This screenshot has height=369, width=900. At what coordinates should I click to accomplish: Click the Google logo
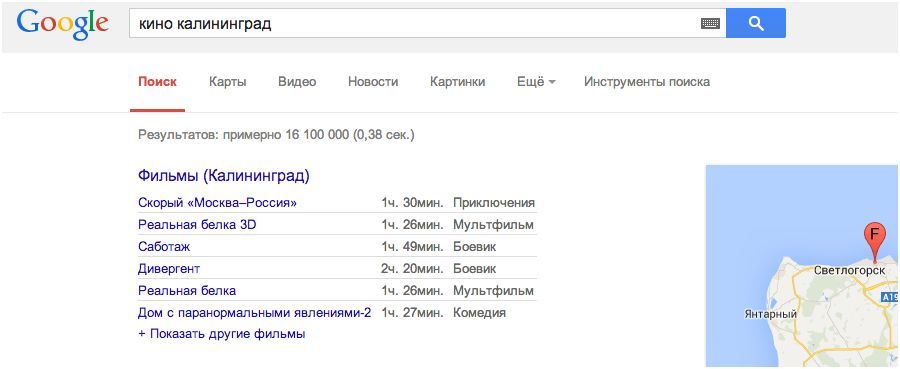tap(63, 25)
